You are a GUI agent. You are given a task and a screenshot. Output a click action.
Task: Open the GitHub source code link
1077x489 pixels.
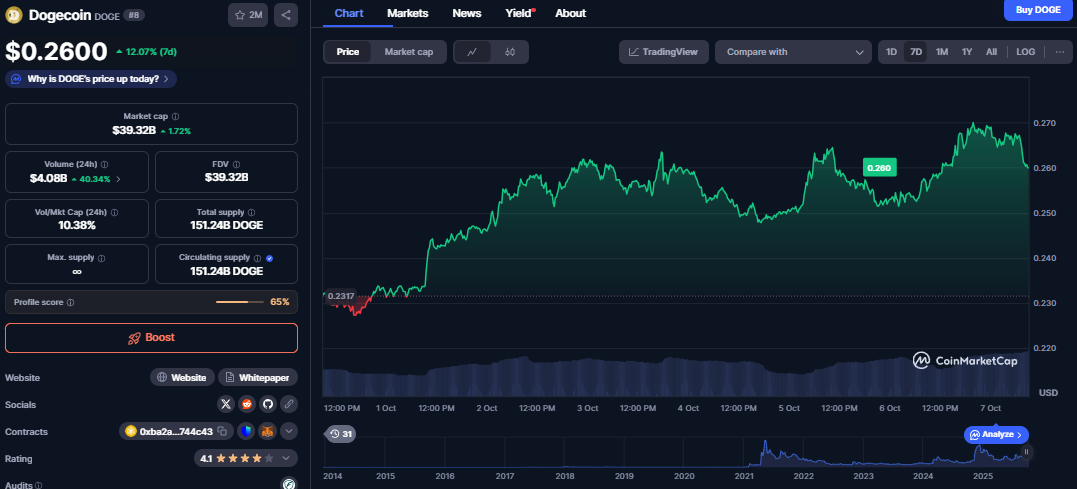267,404
